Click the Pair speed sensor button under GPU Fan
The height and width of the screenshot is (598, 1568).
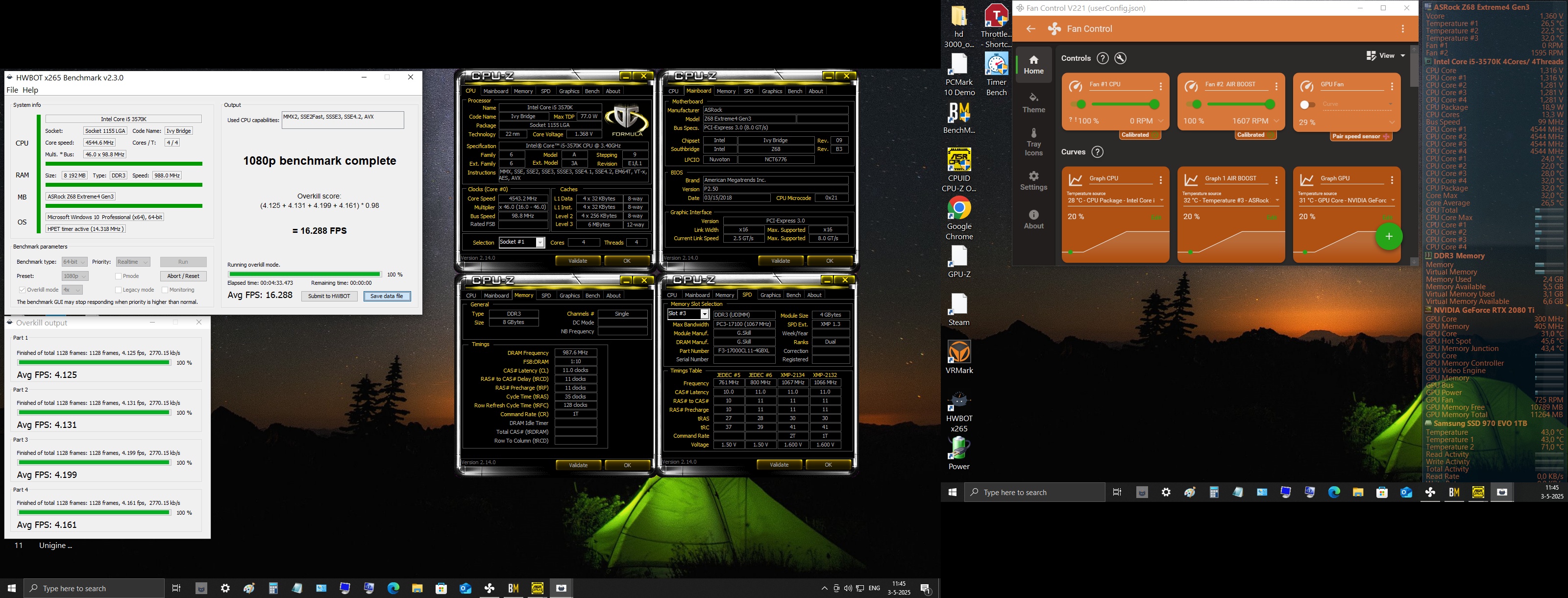pyautogui.click(x=1360, y=136)
